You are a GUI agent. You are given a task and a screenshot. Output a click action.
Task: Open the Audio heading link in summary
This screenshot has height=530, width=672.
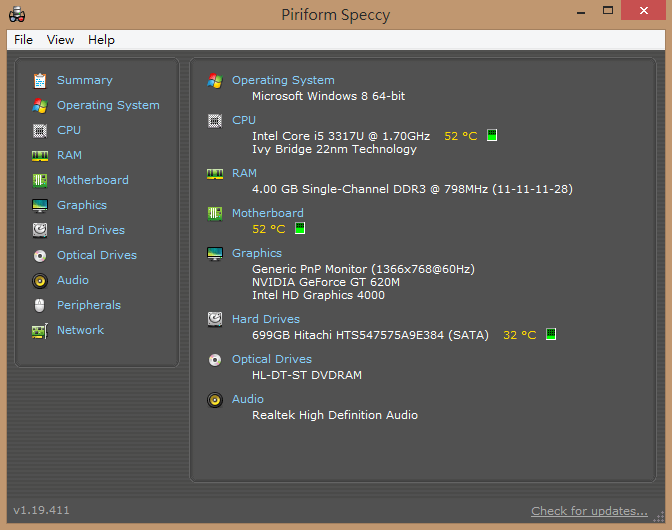click(x=248, y=399)
